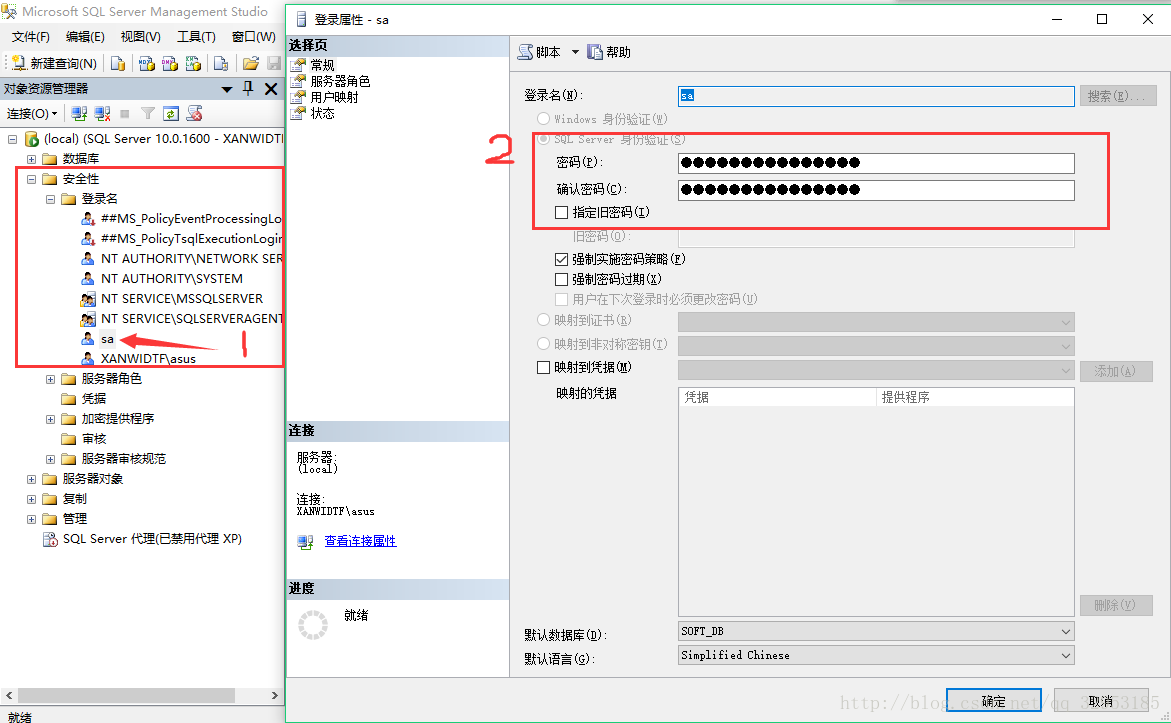Select the 常规 page in 选择页

322,65
